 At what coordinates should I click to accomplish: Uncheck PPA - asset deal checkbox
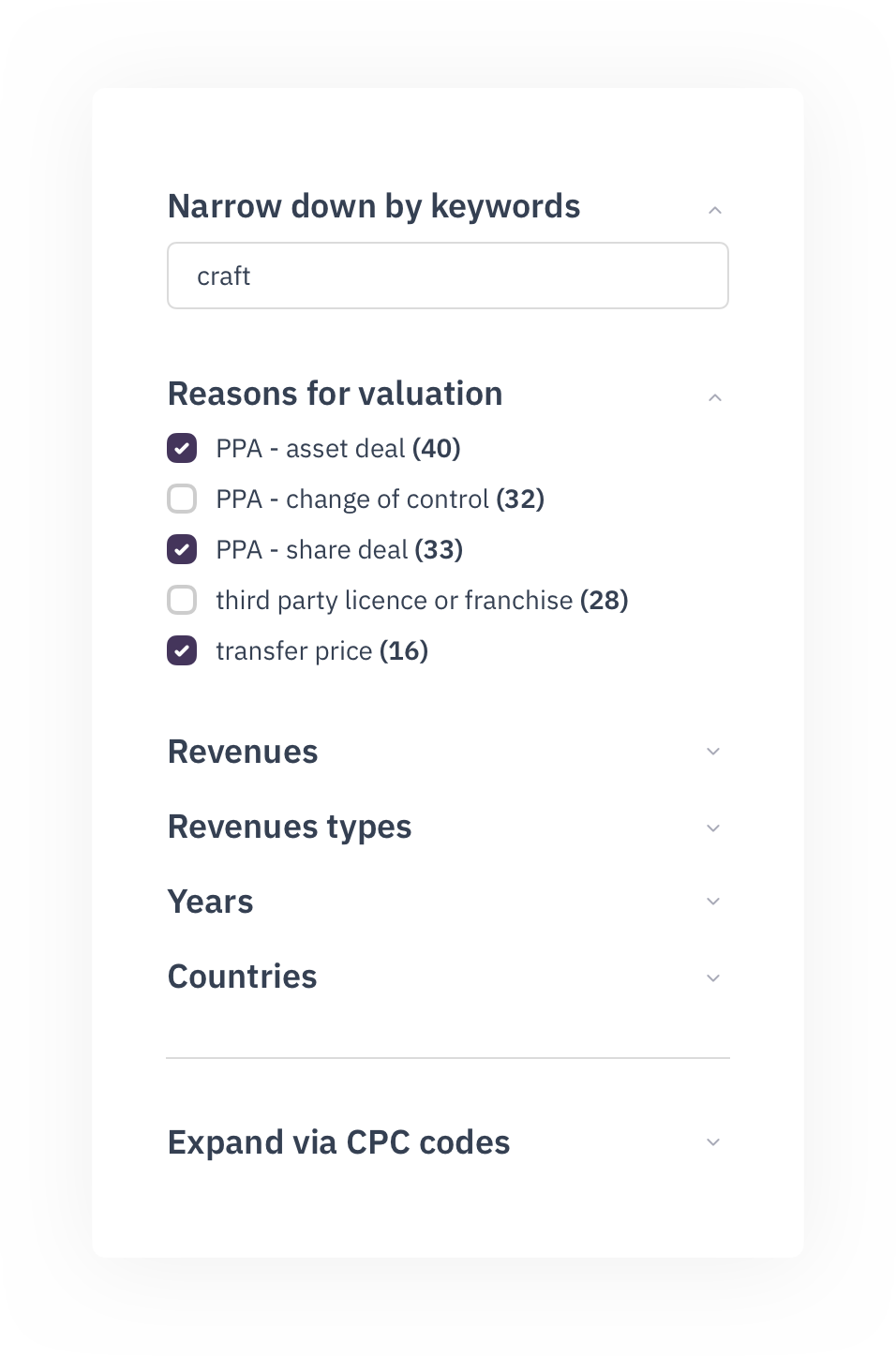(182, 448)
